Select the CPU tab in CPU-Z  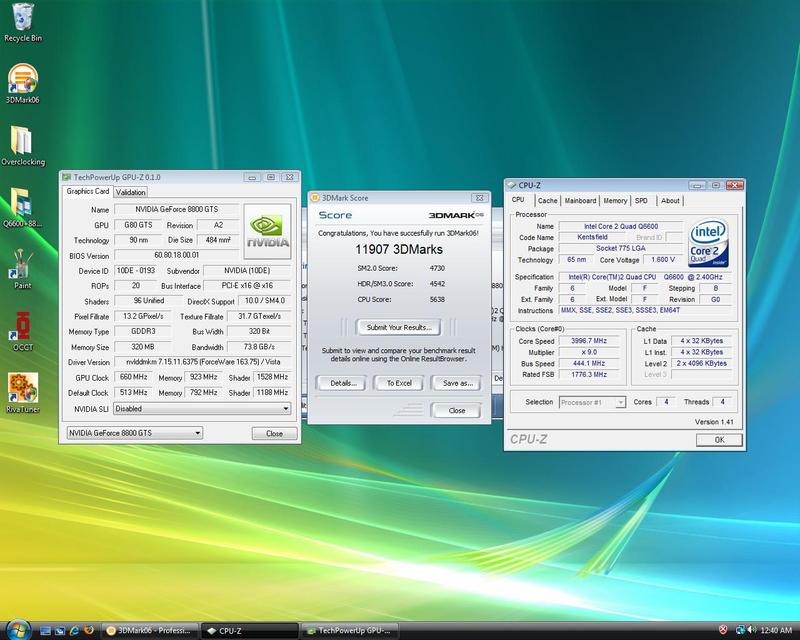click(518, 200)
